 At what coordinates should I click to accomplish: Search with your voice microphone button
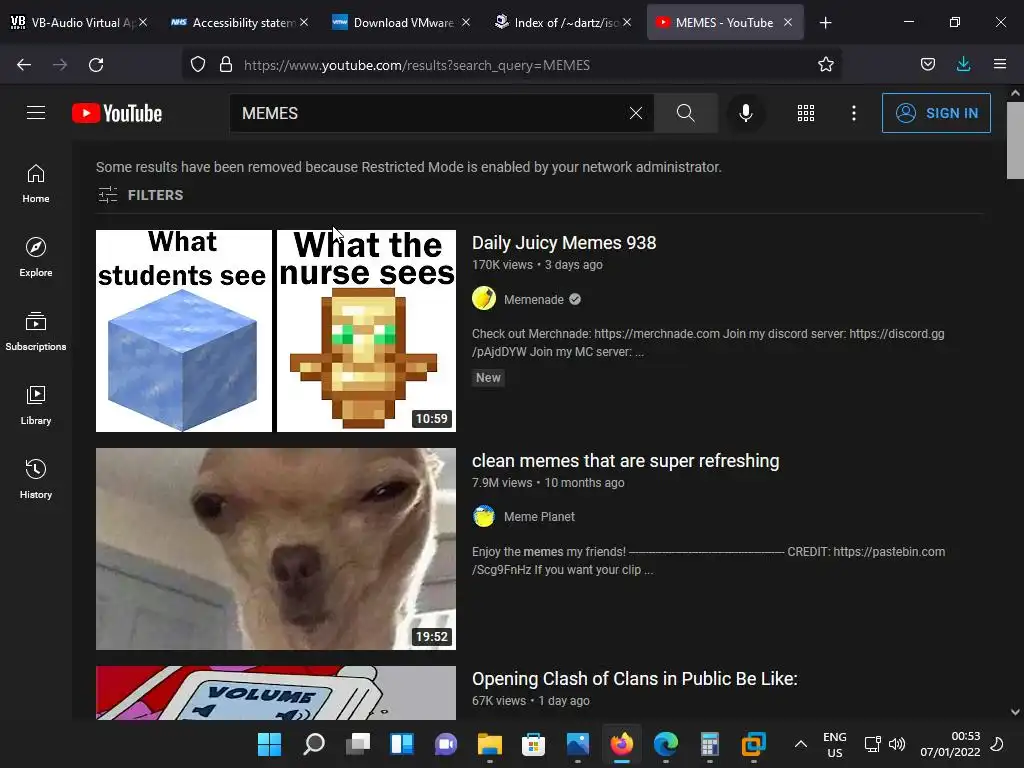pos(745,113)
